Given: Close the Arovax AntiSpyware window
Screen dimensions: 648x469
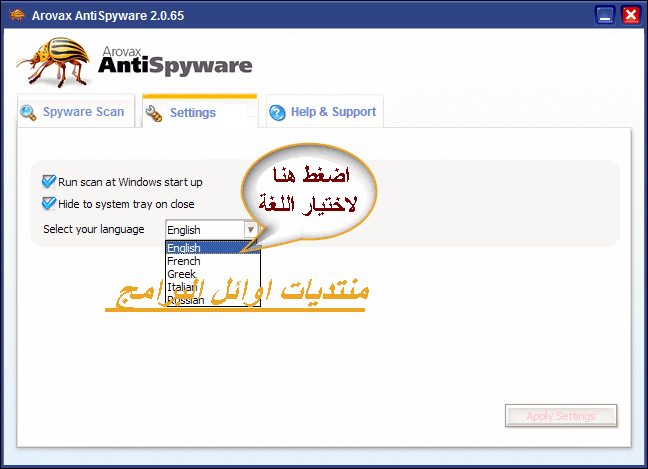Looking at the screenshot, I should pos(630,15).
